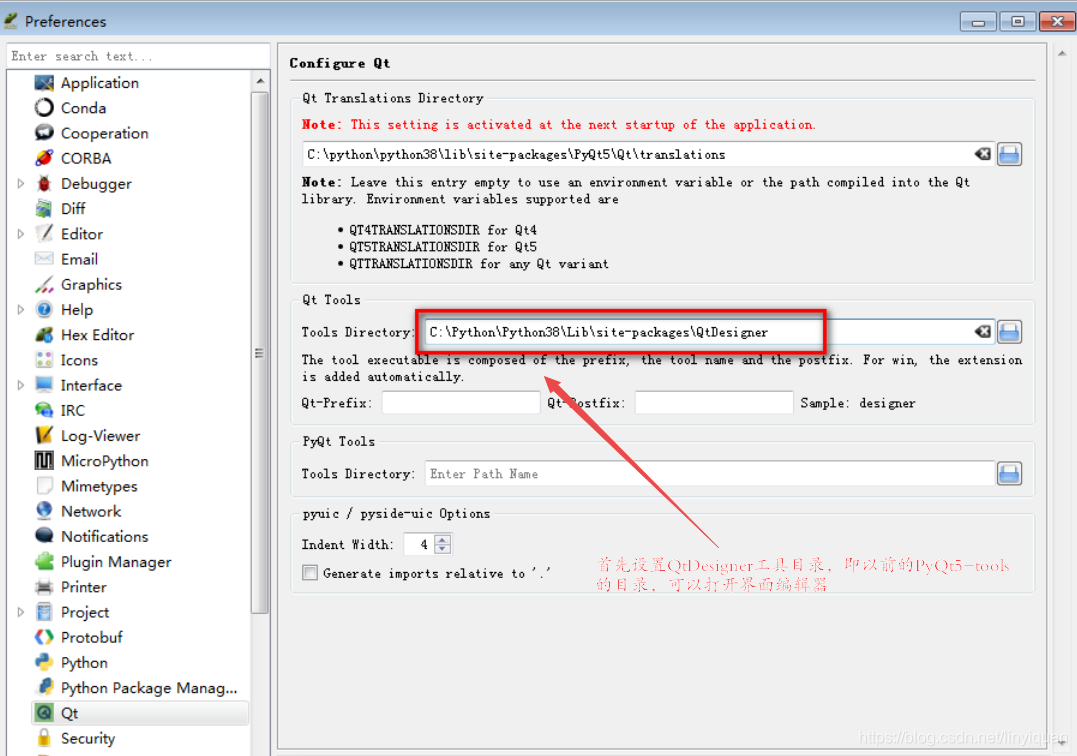The width and height of the screenshot is (1077, 756).
Task: Maximize the Preferences window
Action: 1017,22
